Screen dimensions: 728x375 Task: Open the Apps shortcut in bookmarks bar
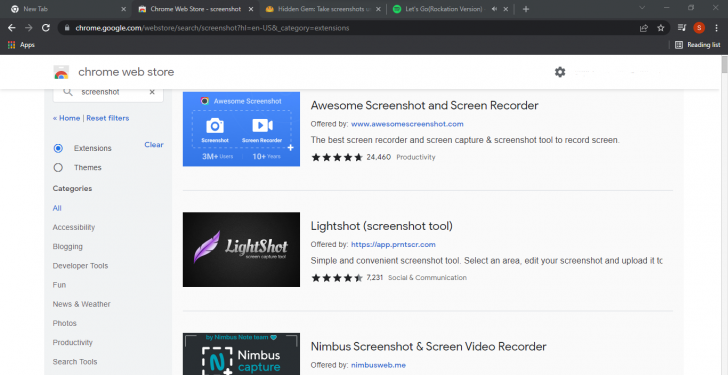click(21, 45)
